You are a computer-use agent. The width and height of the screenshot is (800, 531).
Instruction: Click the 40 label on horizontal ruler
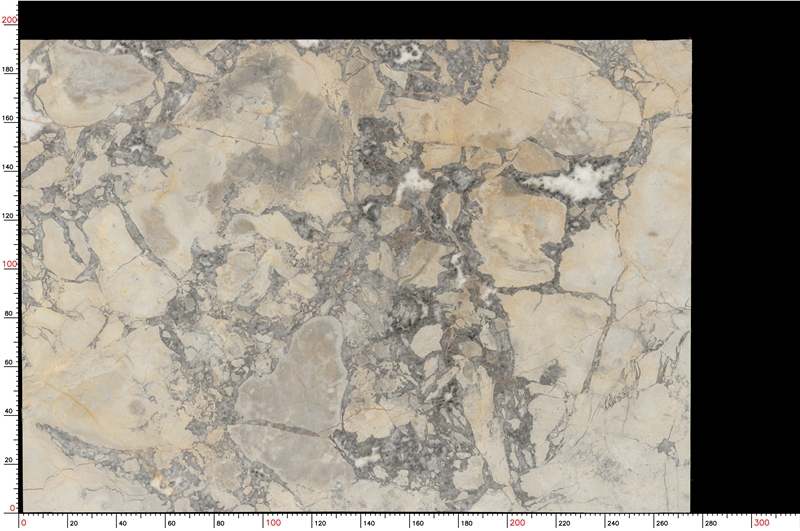pyautogui.click(x=123, y=523)
